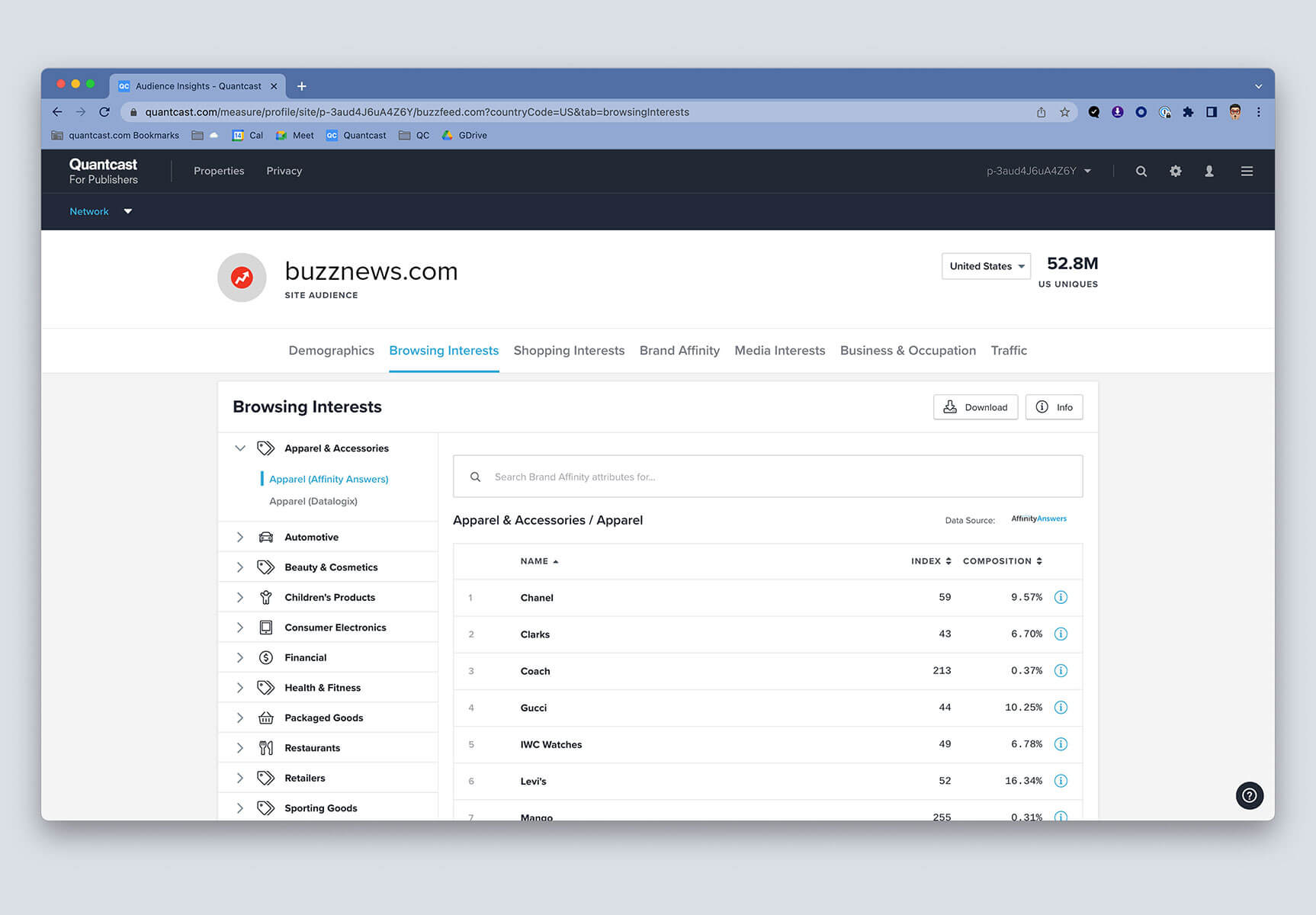Switch to the Demographics tab

[331, 351]
